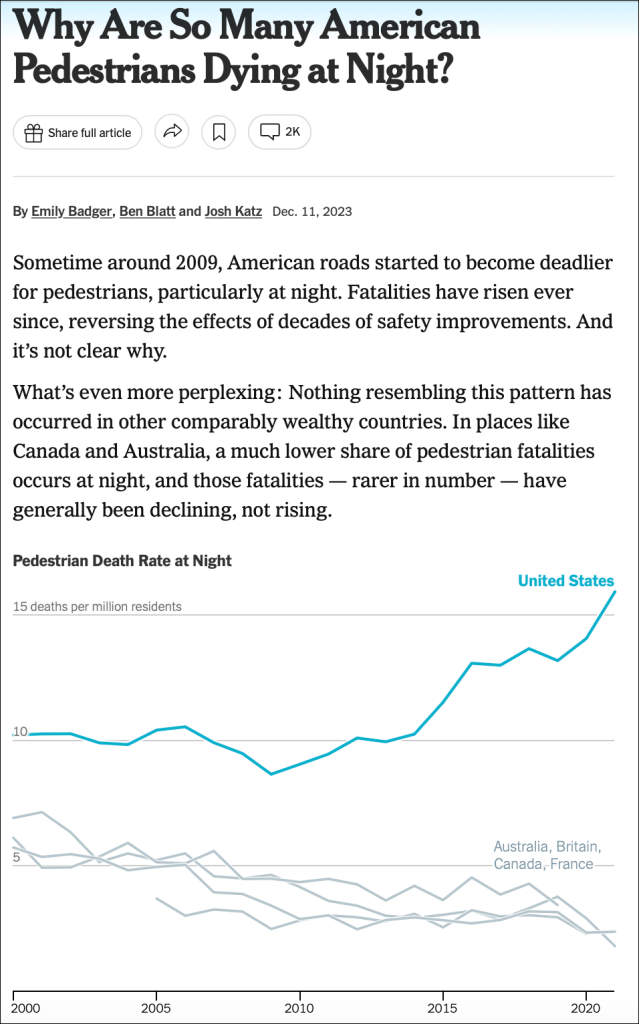Save article with the bookmark icon

point(219,132)
